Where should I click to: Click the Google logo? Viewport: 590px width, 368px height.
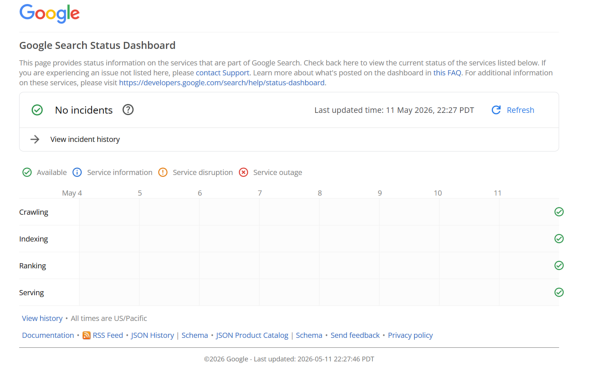pyautogui.click(x=49, y=13)
